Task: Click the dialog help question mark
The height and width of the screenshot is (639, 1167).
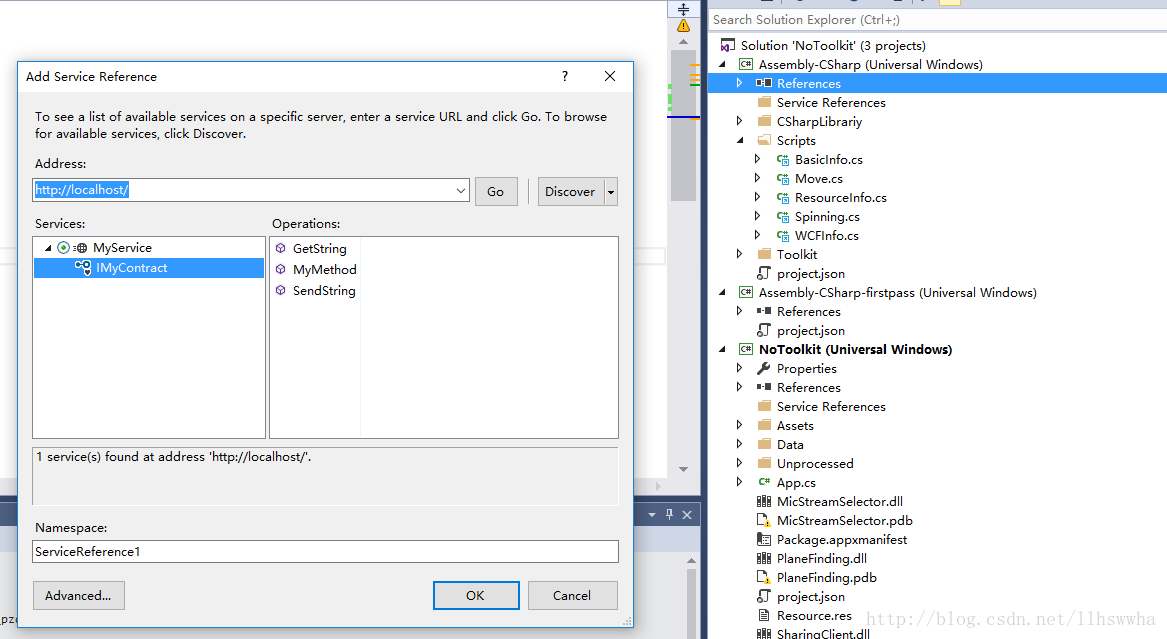Action: [x=565, y=76]
